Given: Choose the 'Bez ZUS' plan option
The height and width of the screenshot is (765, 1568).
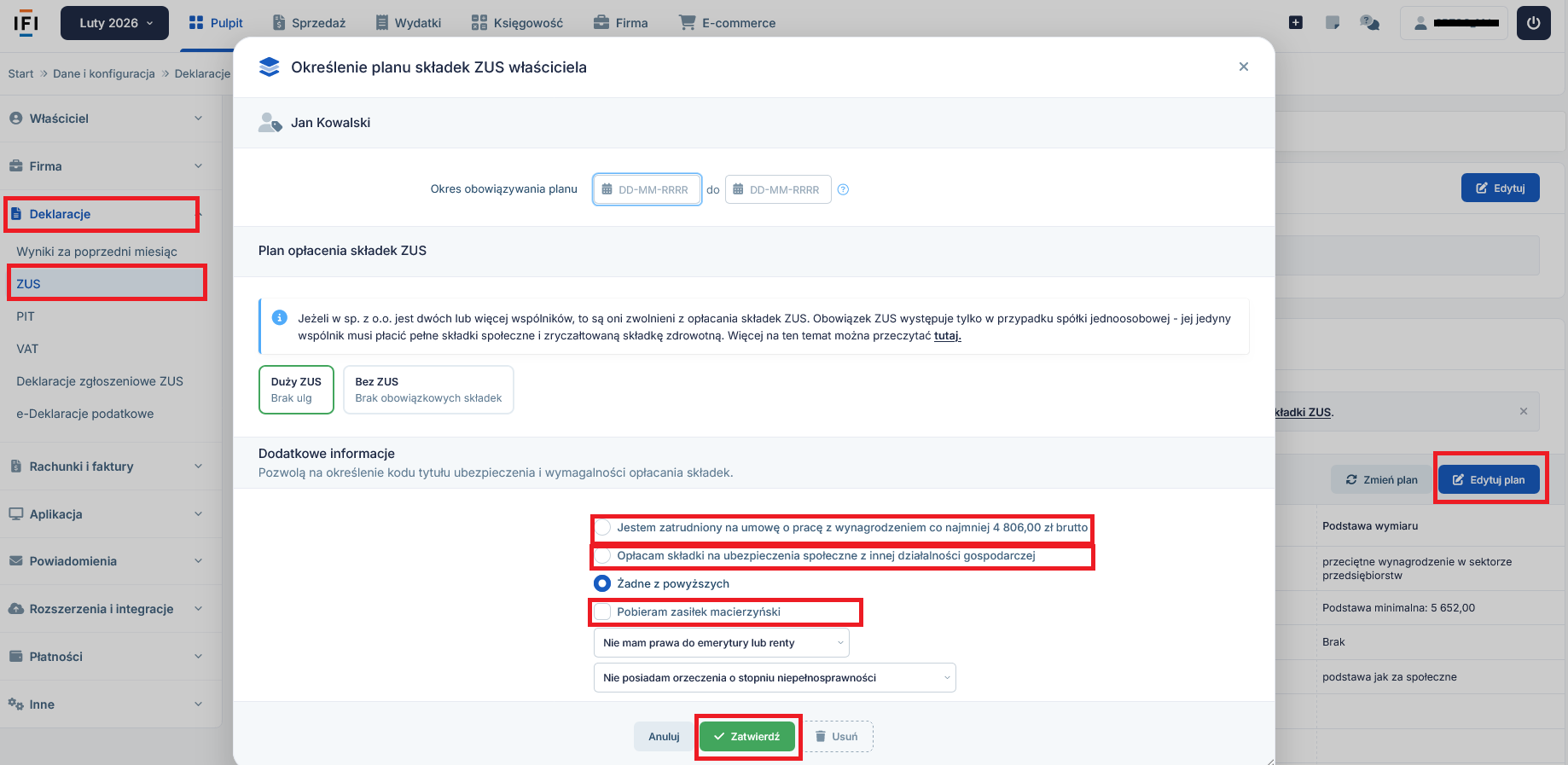Looking at the screenshot, I should click(428, 390).
